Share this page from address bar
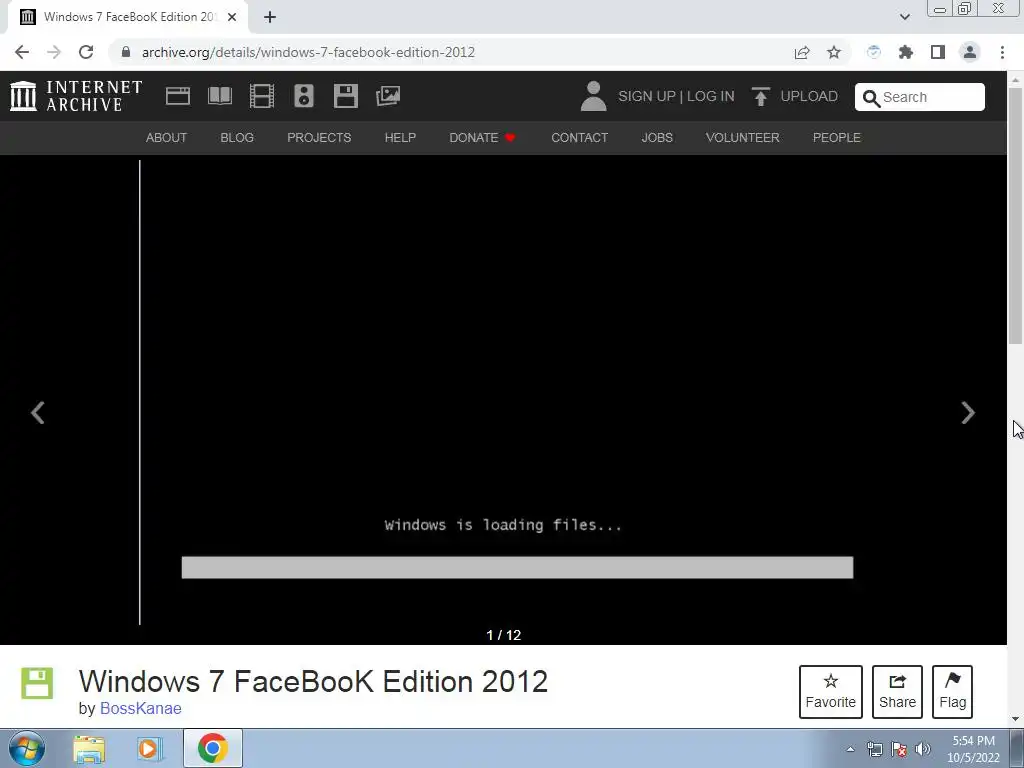The height and width of the screenshot is (768, 1024). point(802,52)
